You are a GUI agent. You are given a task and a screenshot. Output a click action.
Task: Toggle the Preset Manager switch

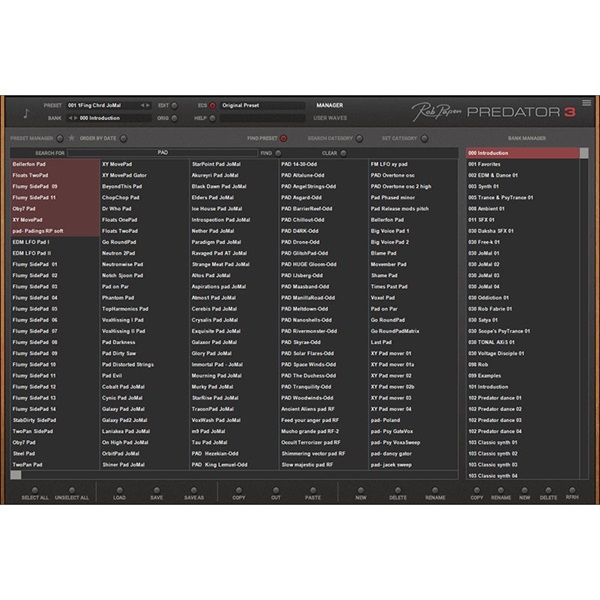(60, 138)
